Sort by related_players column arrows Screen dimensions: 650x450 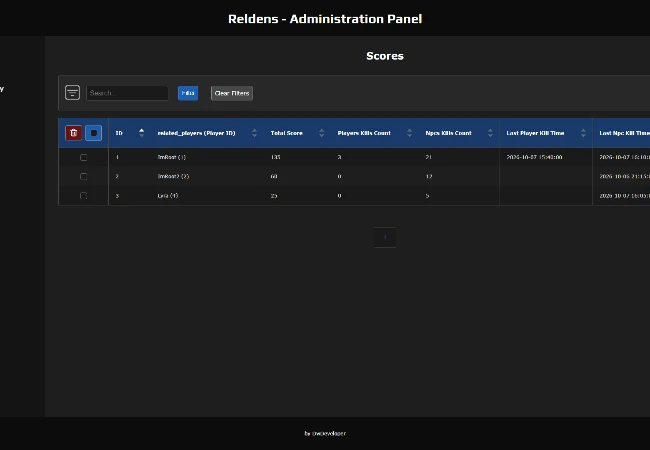[254, 133]
